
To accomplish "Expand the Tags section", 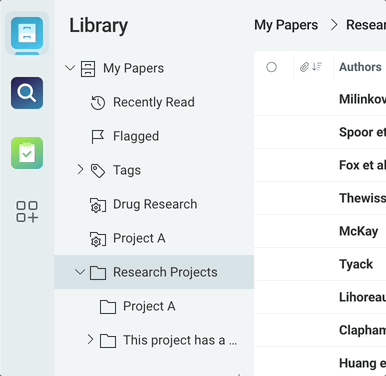I will coord(80,169).
